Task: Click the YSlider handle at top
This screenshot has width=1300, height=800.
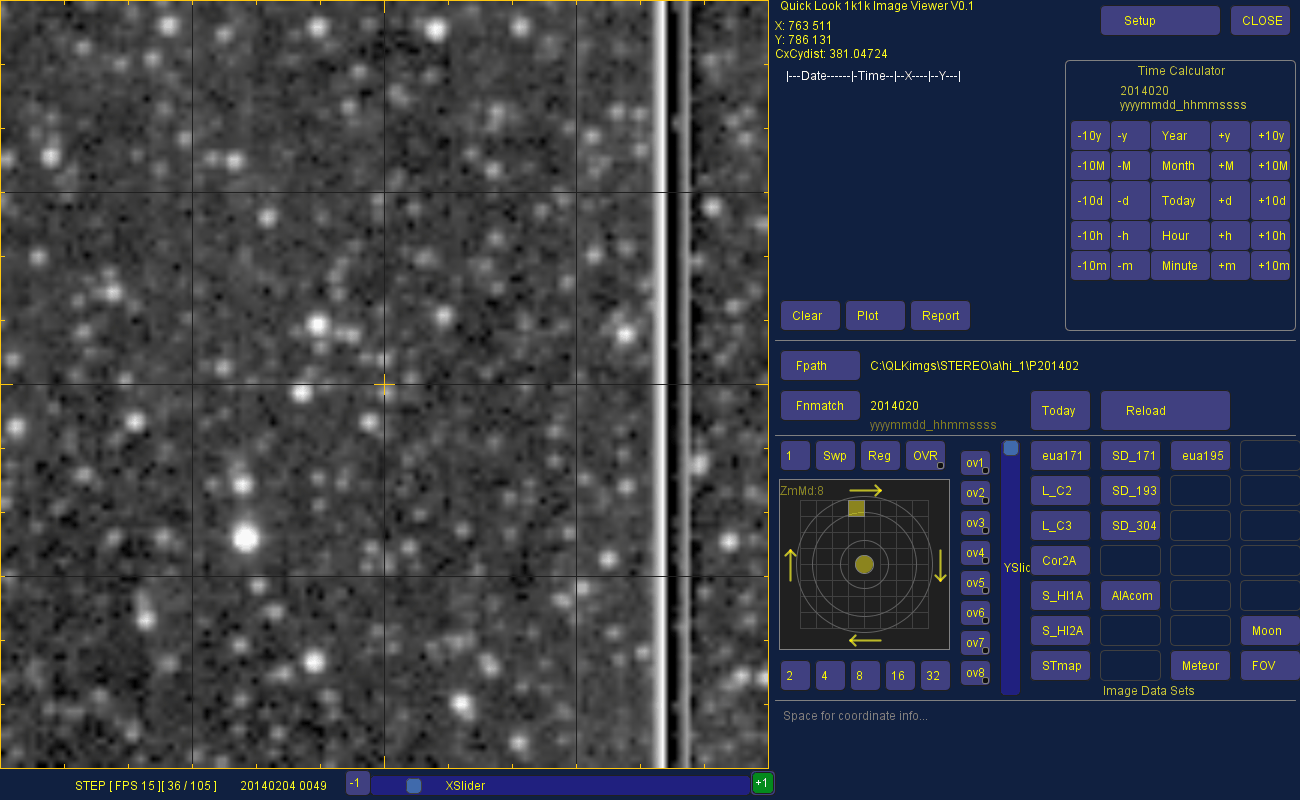Action: coord(1011,448)
